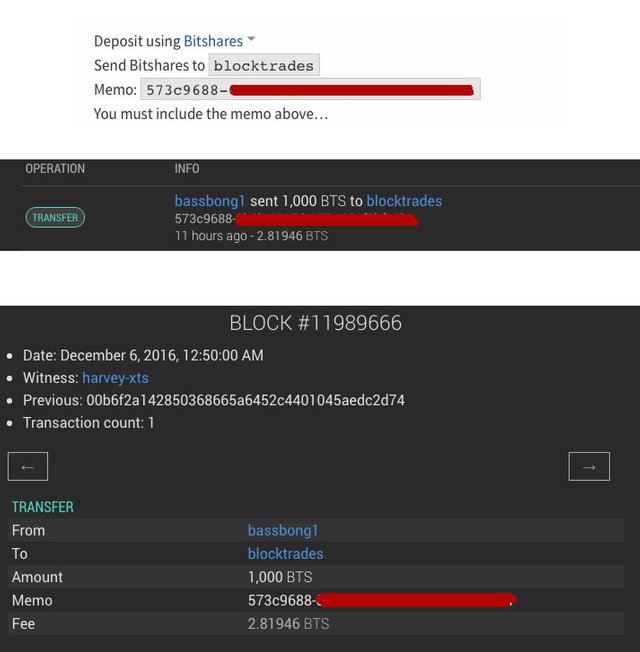Viewport: 640px width, 652px height.
Task: Go to previous block with left arrow
Action: click(x=28, y=466)
